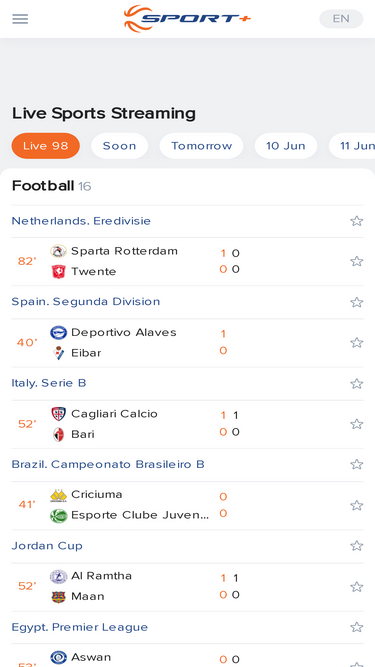
Task: Click the Sport+ logo
Action: (x=187, y=19)
